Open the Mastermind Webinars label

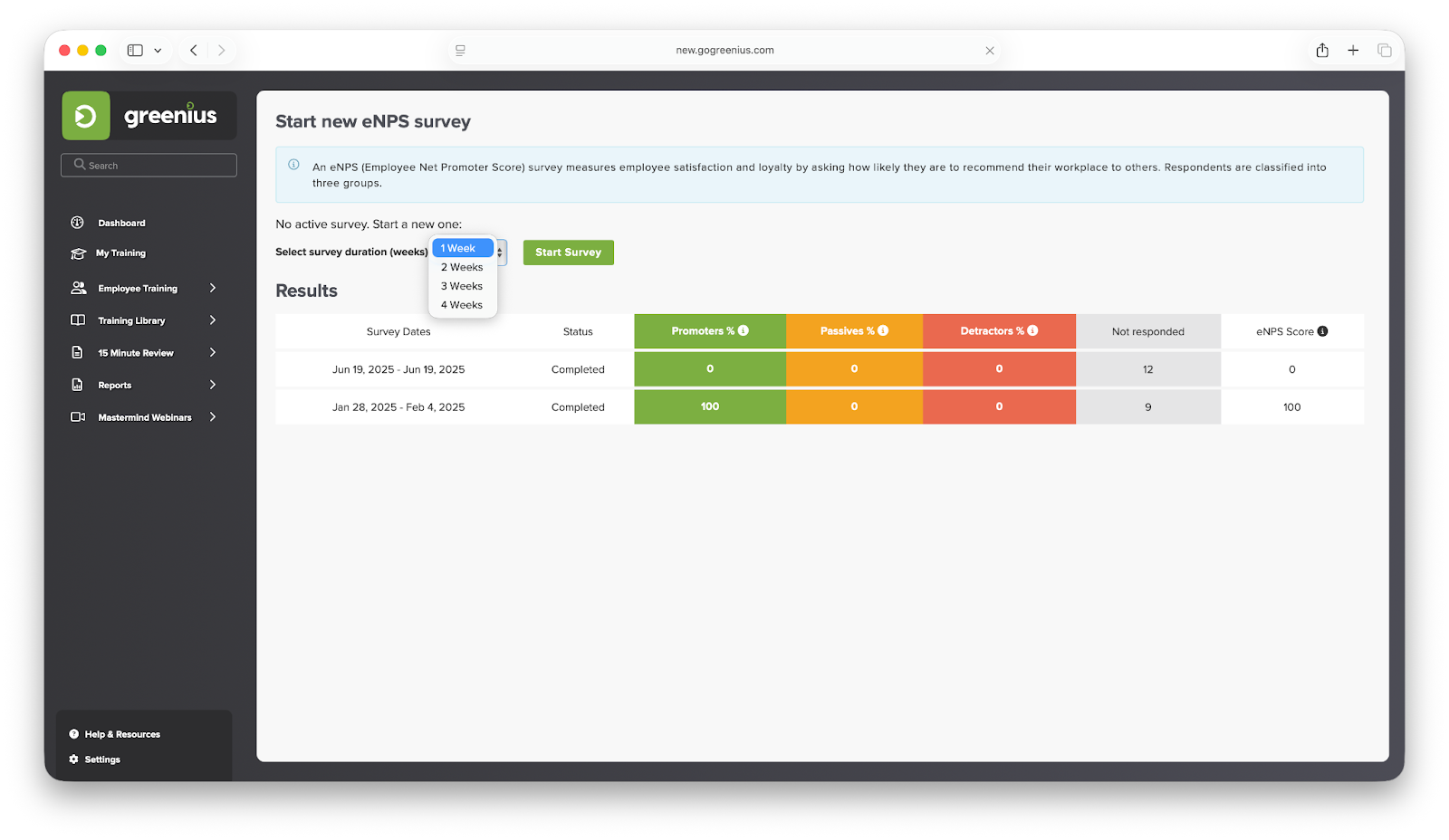[x=145, y=417]
